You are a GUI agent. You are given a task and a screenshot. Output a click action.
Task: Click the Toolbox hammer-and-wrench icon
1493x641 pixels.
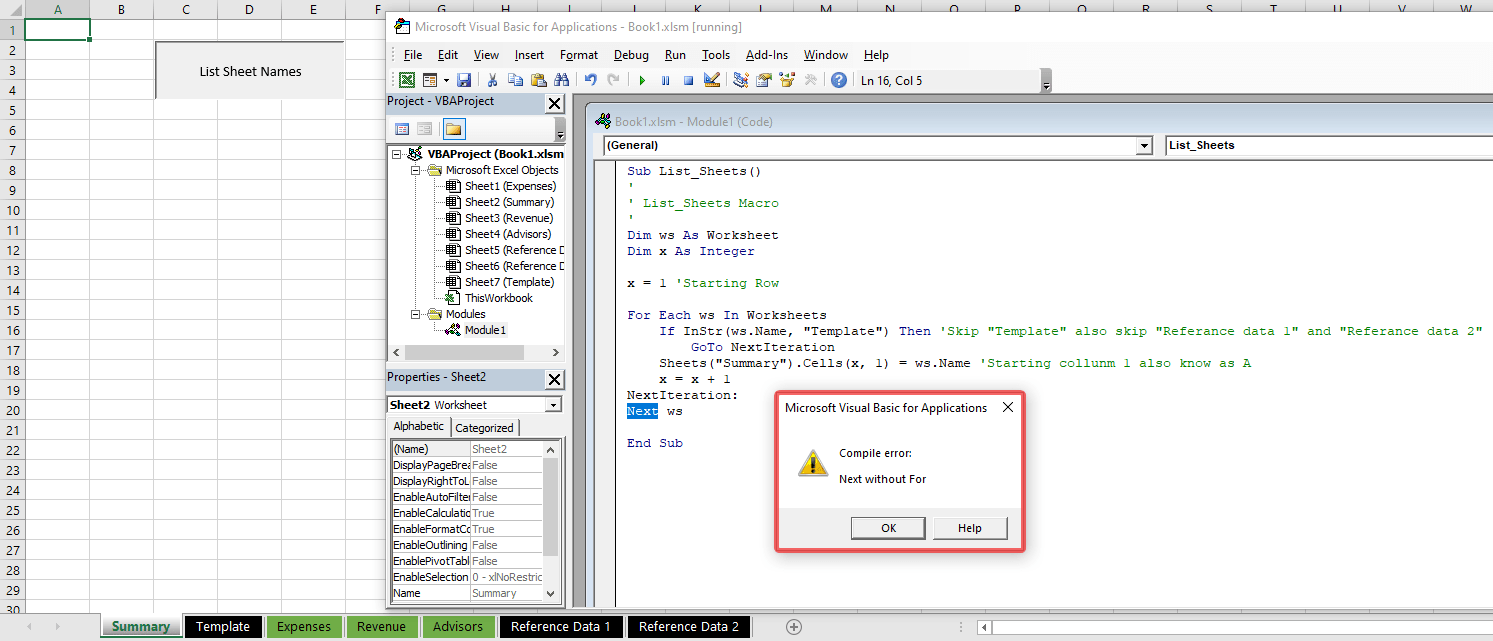pos(810,80)
